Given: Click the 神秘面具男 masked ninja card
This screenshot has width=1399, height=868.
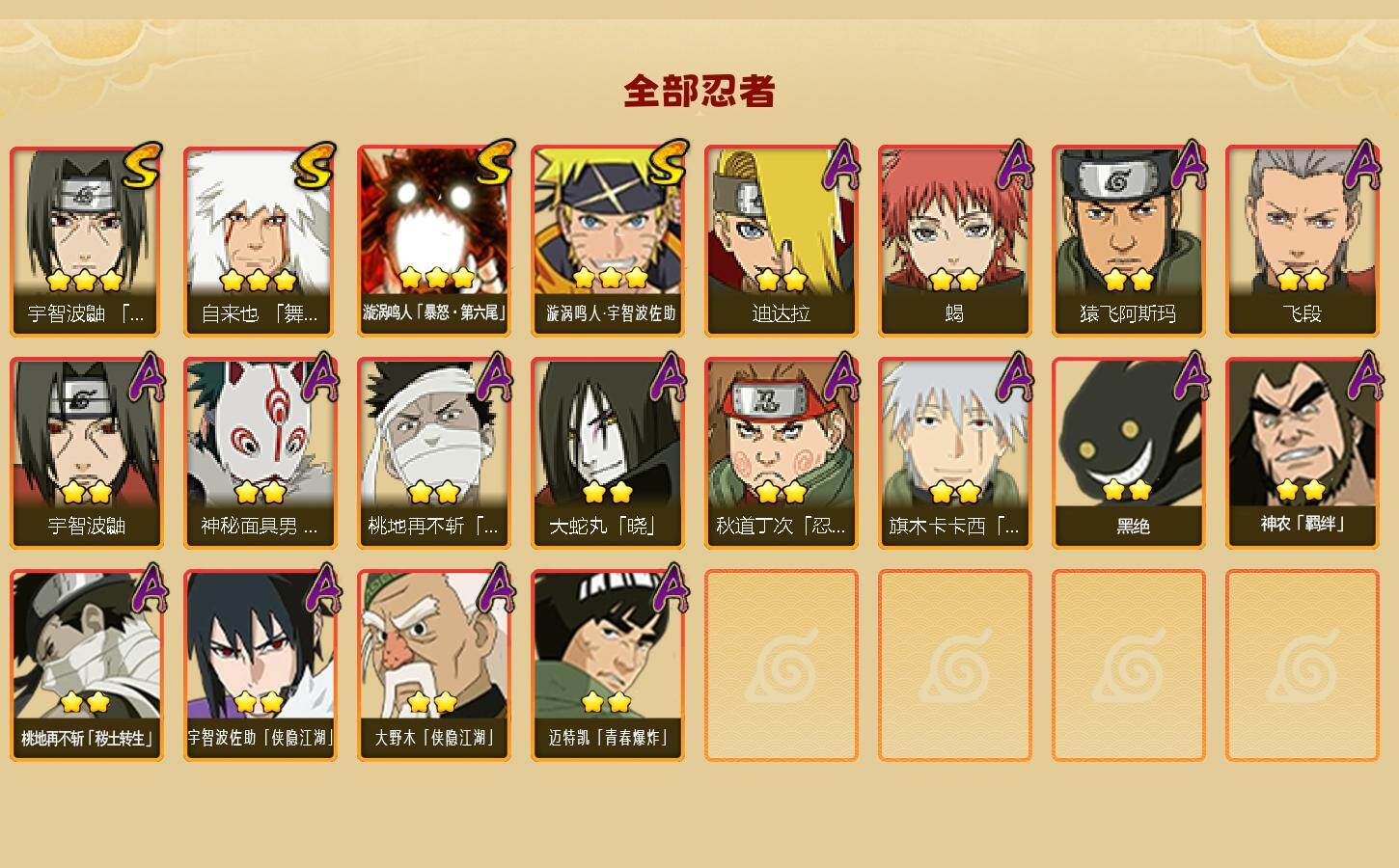Looking at the screenshot, I should coord(261,453).
